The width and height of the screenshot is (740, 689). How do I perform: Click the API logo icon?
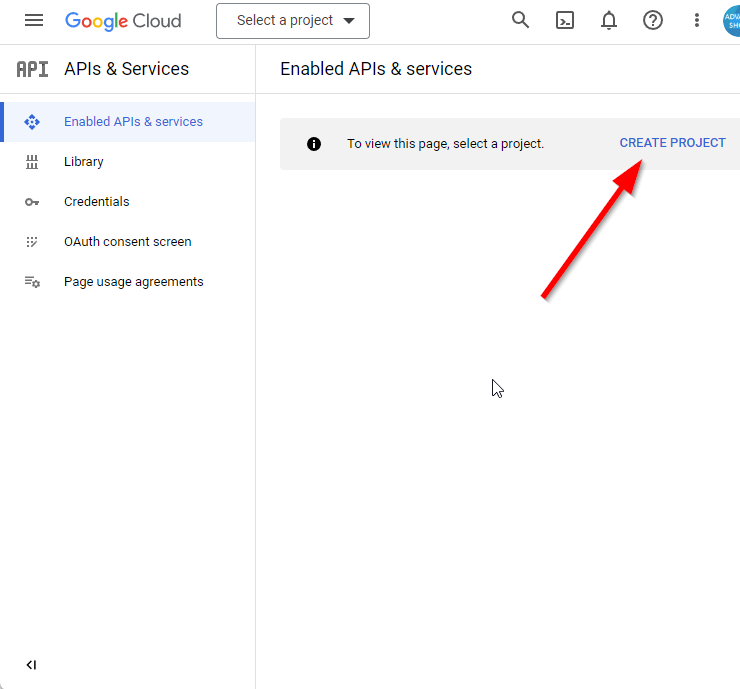32,69
